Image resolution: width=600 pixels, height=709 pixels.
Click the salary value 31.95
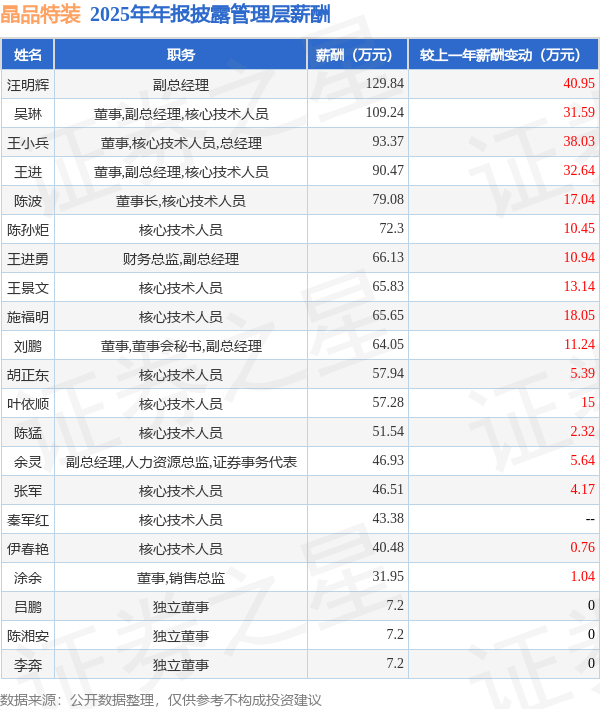click(x=387, y=576)
